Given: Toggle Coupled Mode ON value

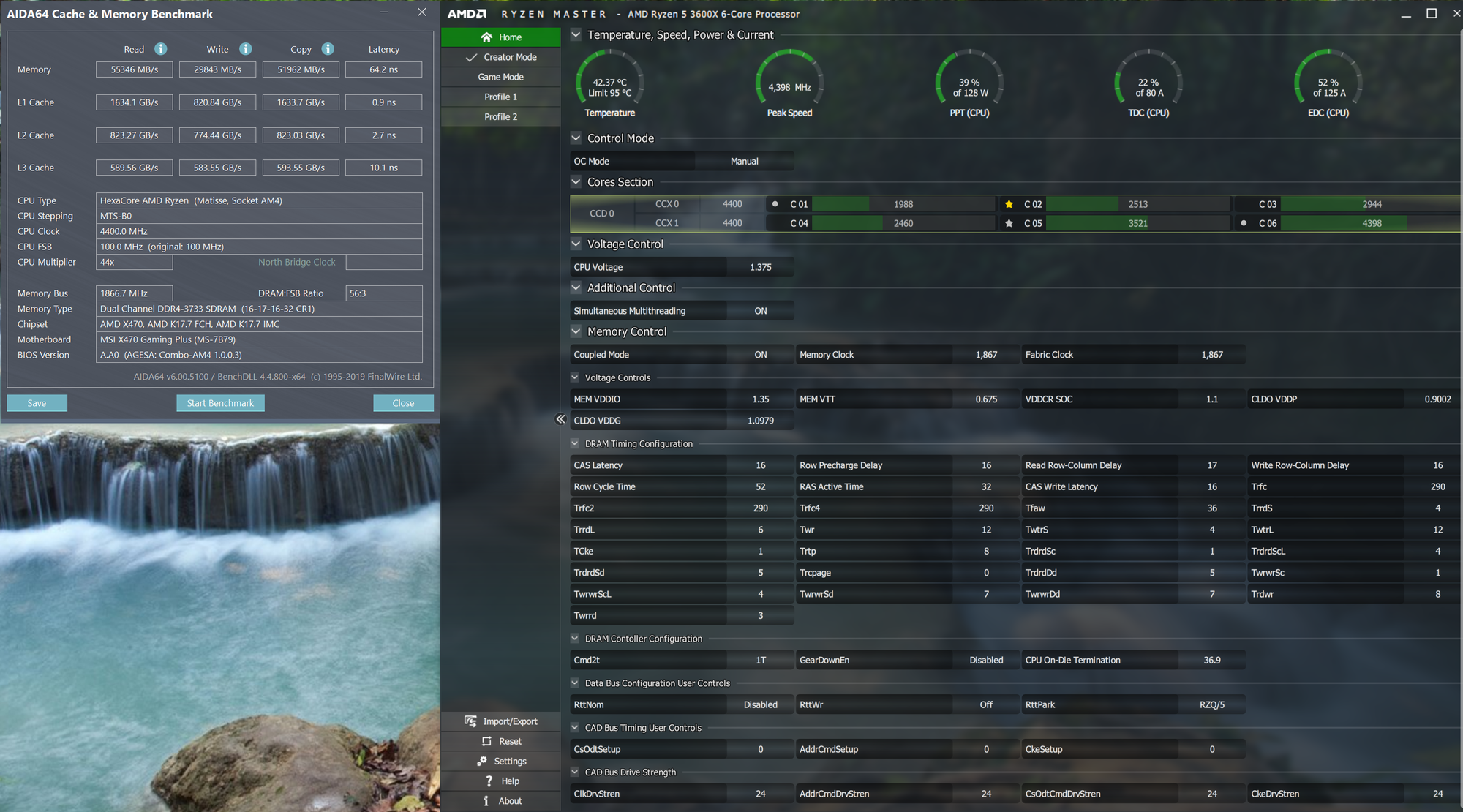Looking at the screenshot, I should click(760, 355).
